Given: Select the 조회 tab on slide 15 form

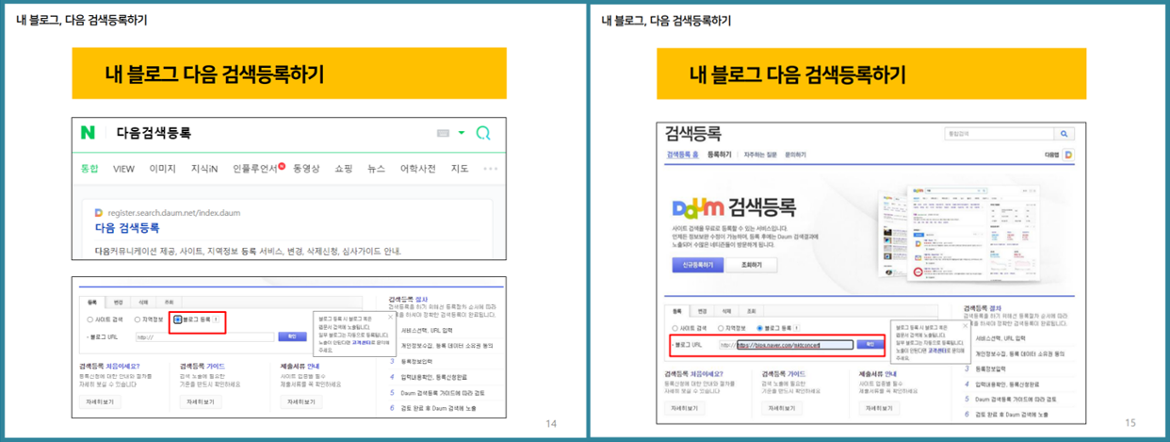Looking at the screenshot, I should (751, 311).
